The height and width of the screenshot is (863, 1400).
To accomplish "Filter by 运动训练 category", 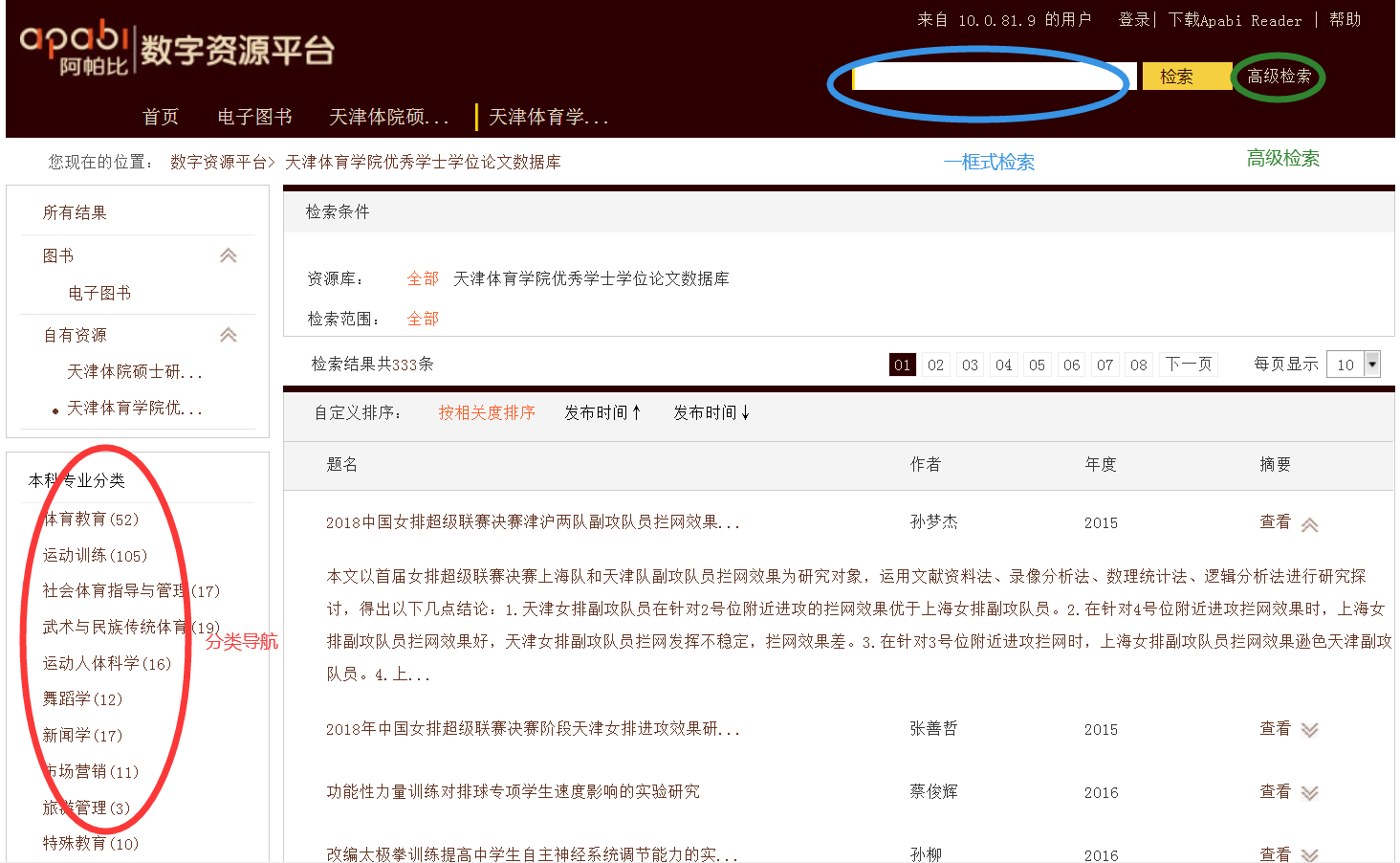I will coord(95,556).
